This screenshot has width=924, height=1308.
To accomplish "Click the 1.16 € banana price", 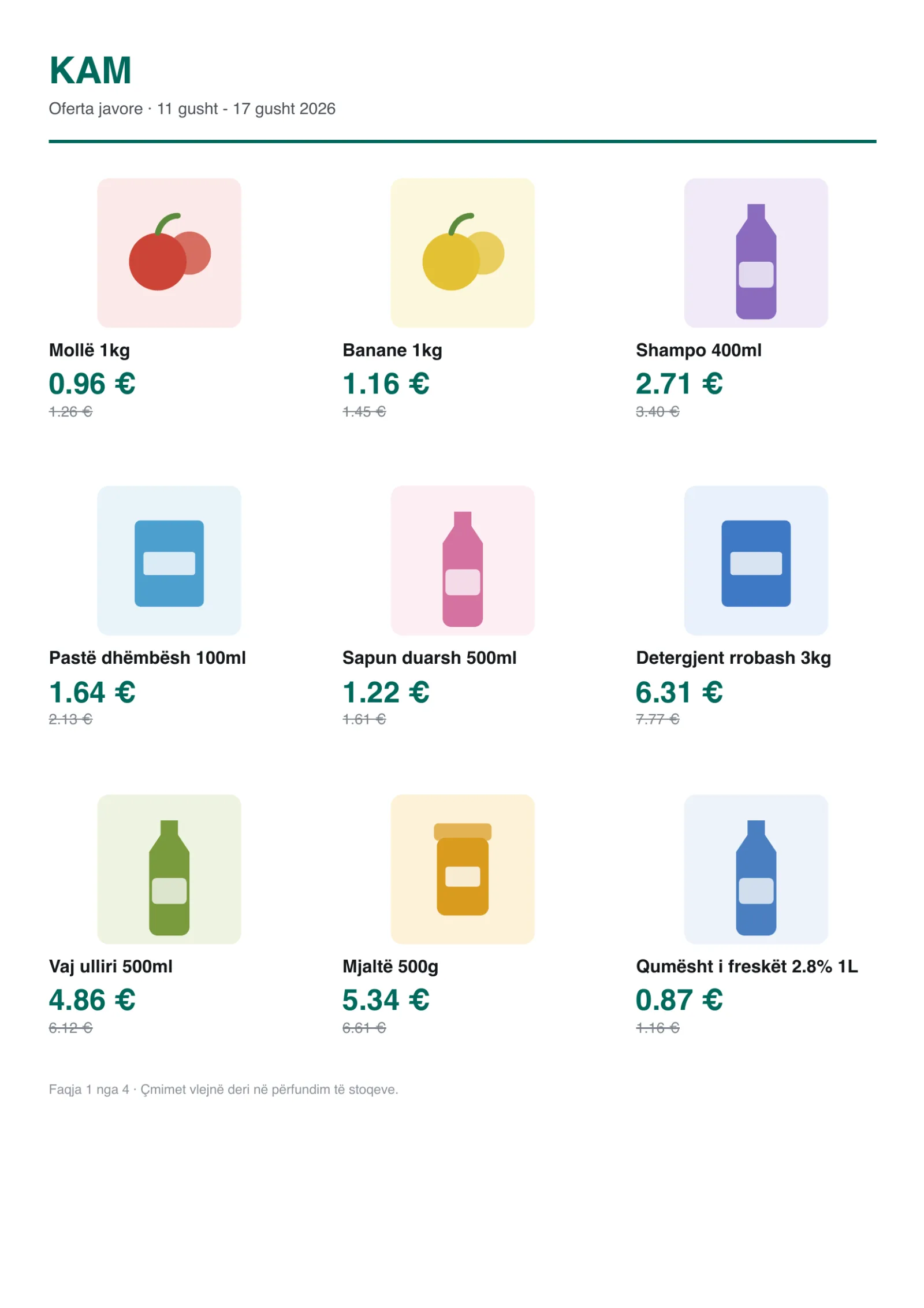I will click(386, 384).
